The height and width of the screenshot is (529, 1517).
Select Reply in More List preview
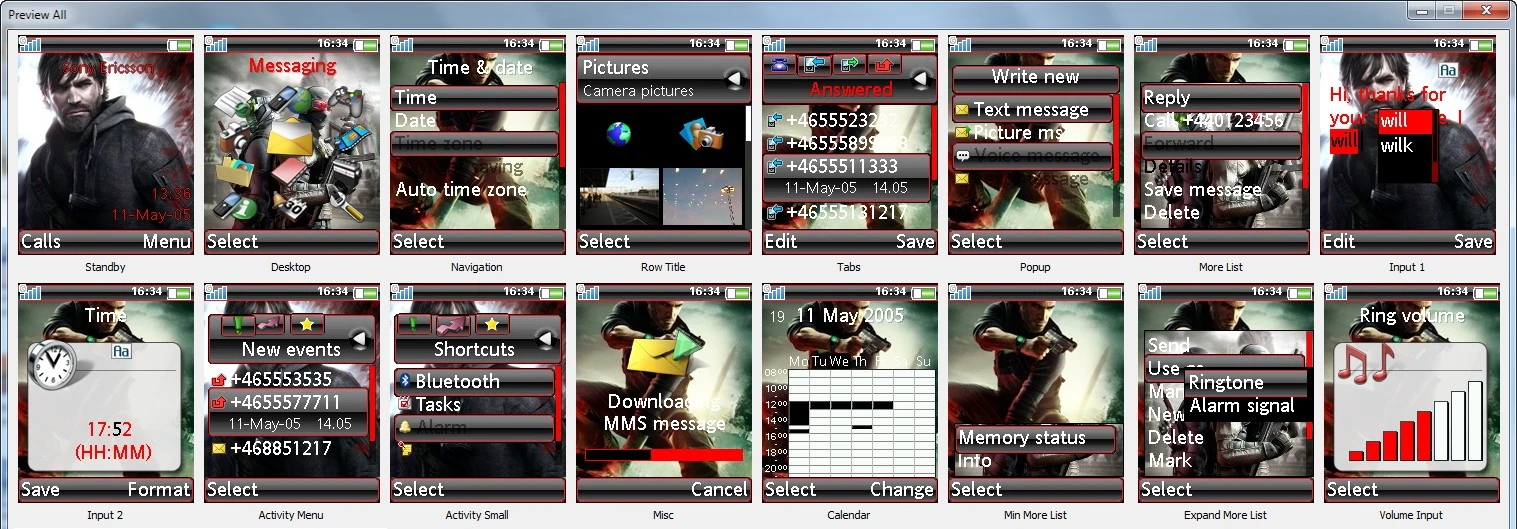1222,97
